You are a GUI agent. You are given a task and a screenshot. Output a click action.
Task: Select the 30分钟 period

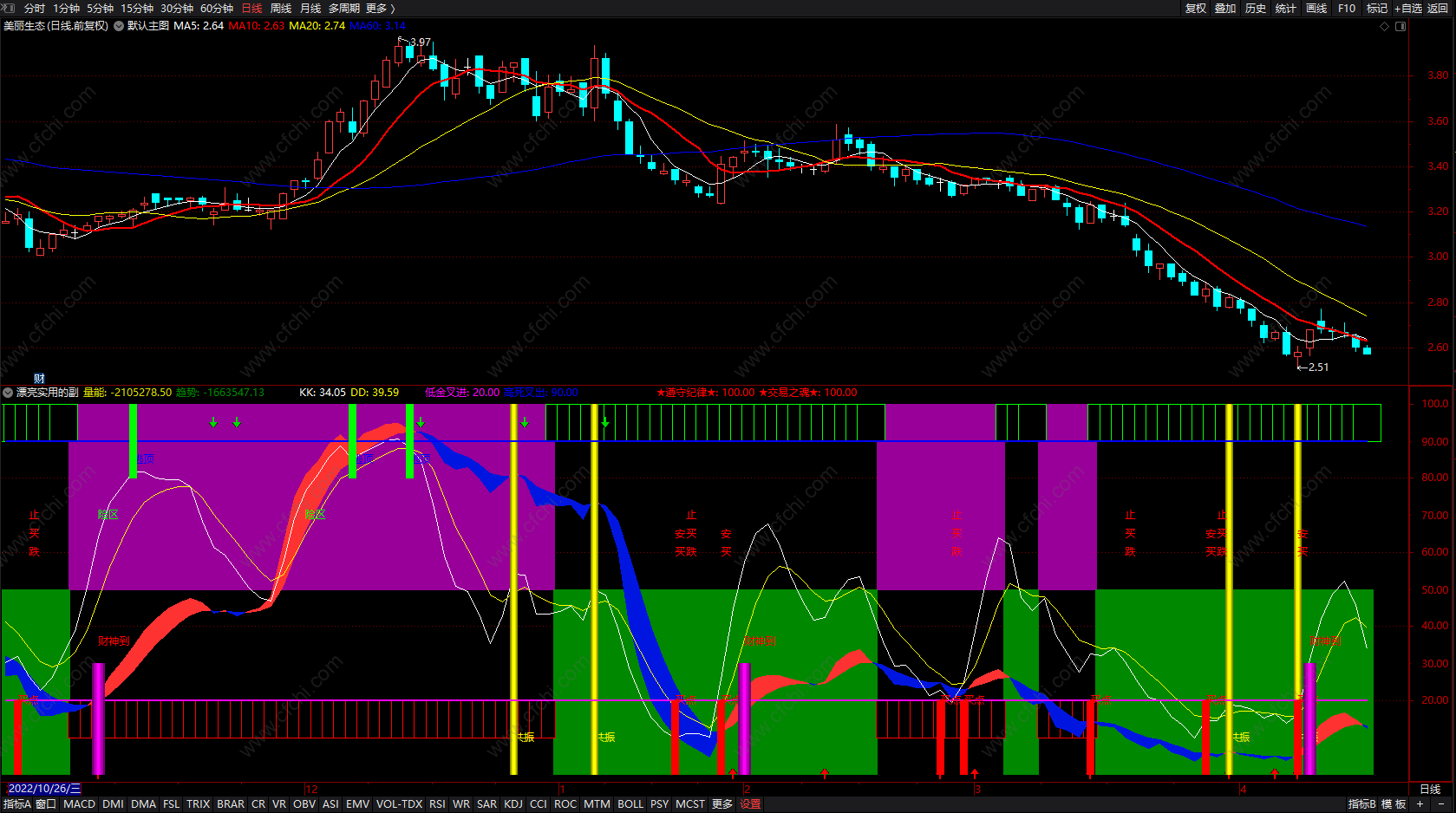(x=177, y=8)
